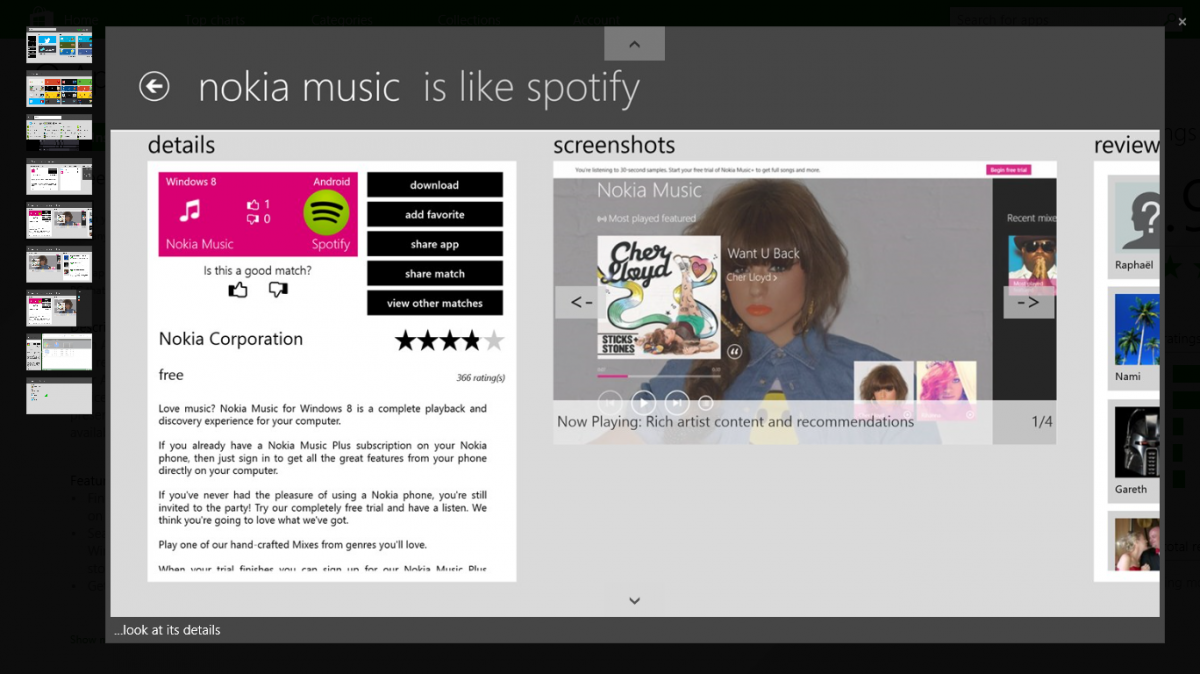This screenshot has width=1200, height=674.
Task: Show next screenshot with right arrow
Action: tap(1028, 302)
